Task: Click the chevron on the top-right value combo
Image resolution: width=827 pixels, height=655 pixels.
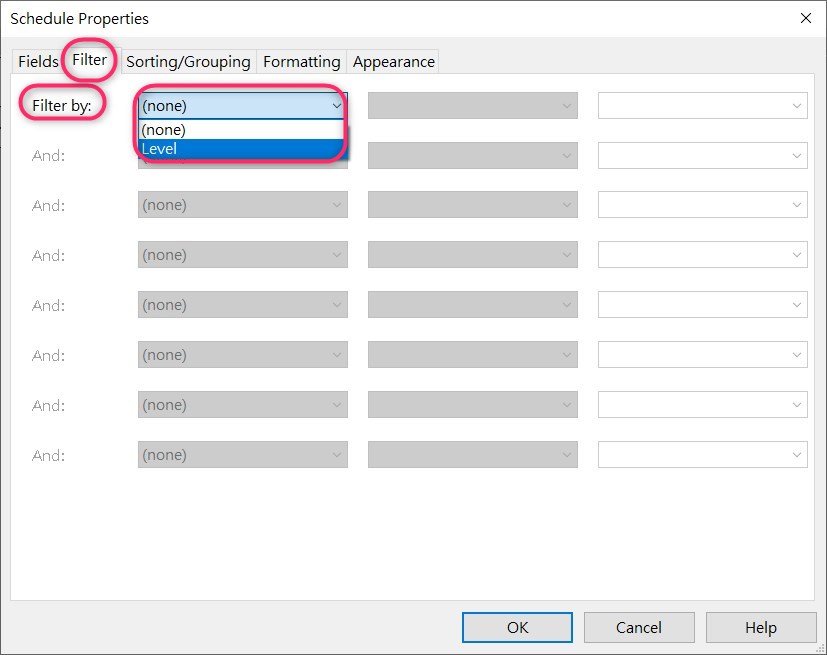Action: coord(797,105)
